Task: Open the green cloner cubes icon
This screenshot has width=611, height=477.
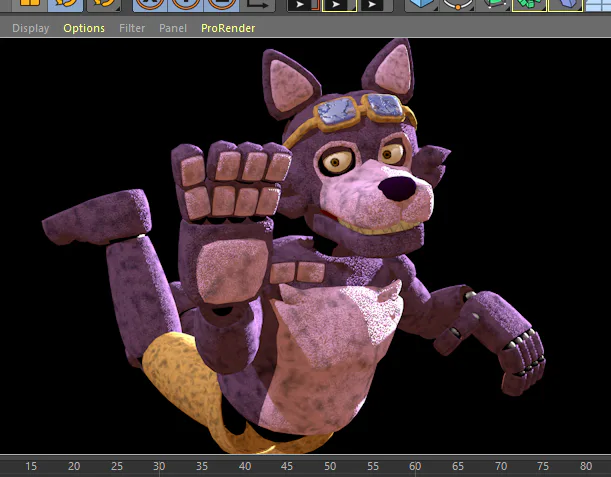Action: point(529,4)
